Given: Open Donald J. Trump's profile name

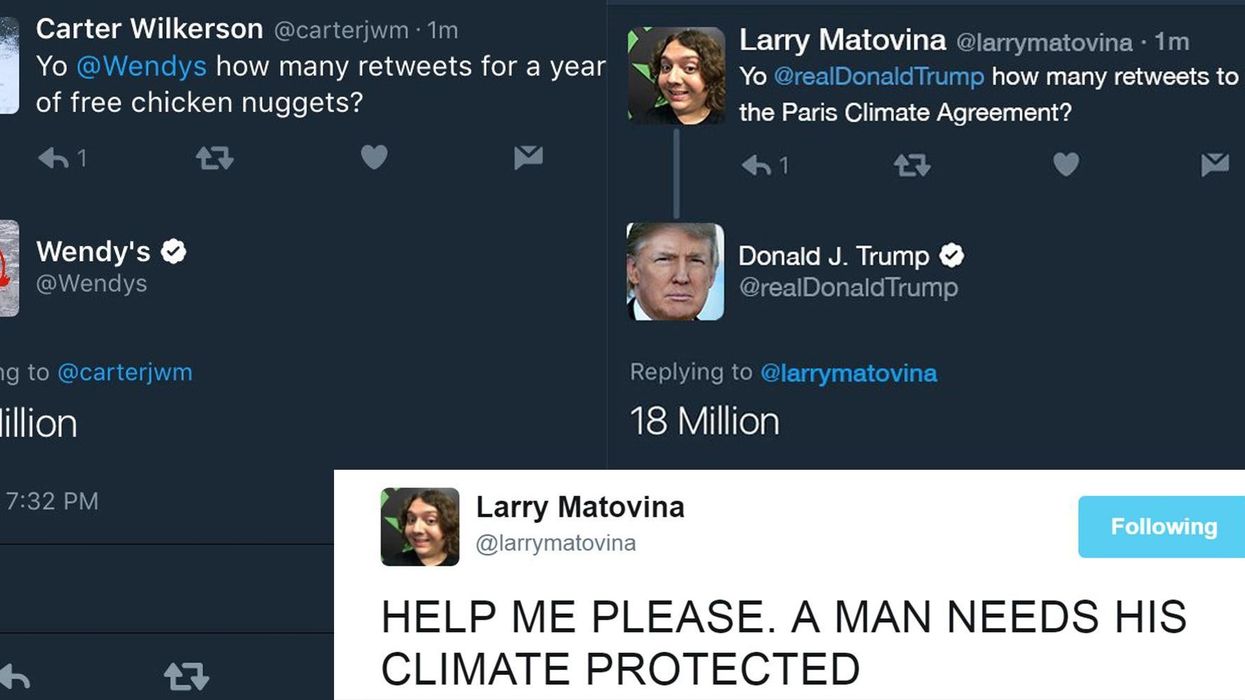Looking at the screenshot, I should 834,256.
